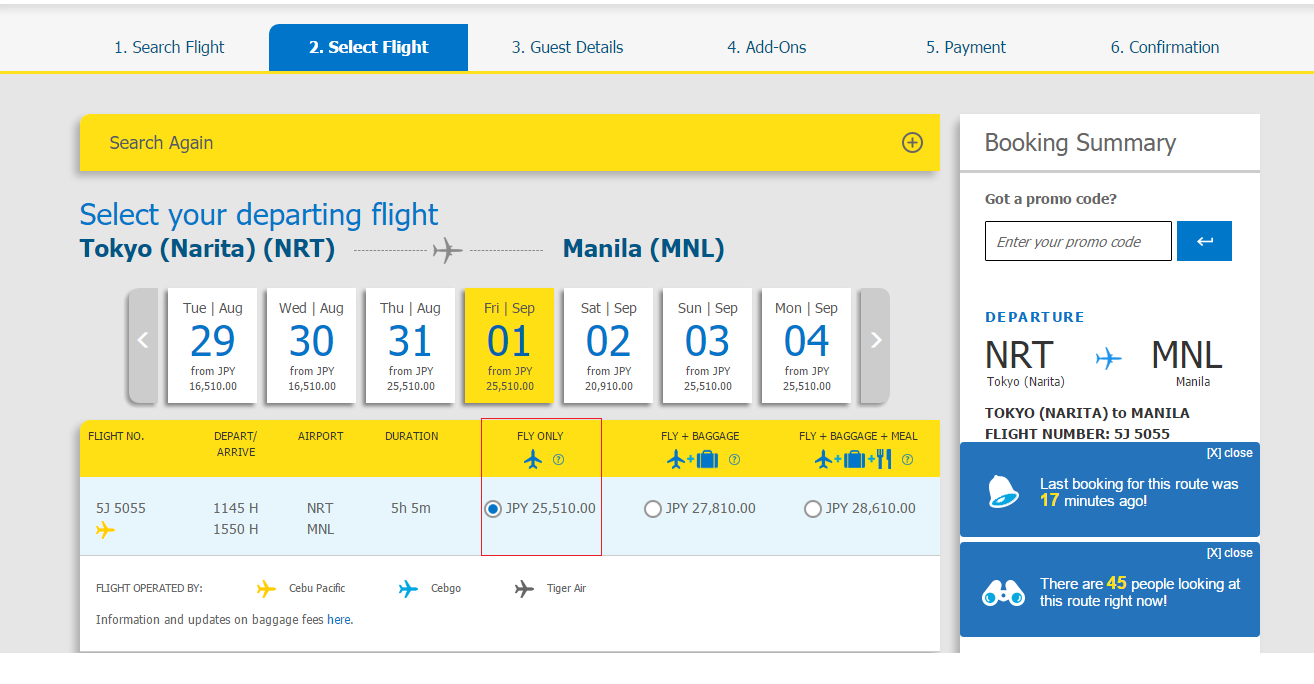Click the Fly + Baggage help icon
The width and height of the screenshot is (1314, 684).
pyautogui.click(x=734, y=460)
